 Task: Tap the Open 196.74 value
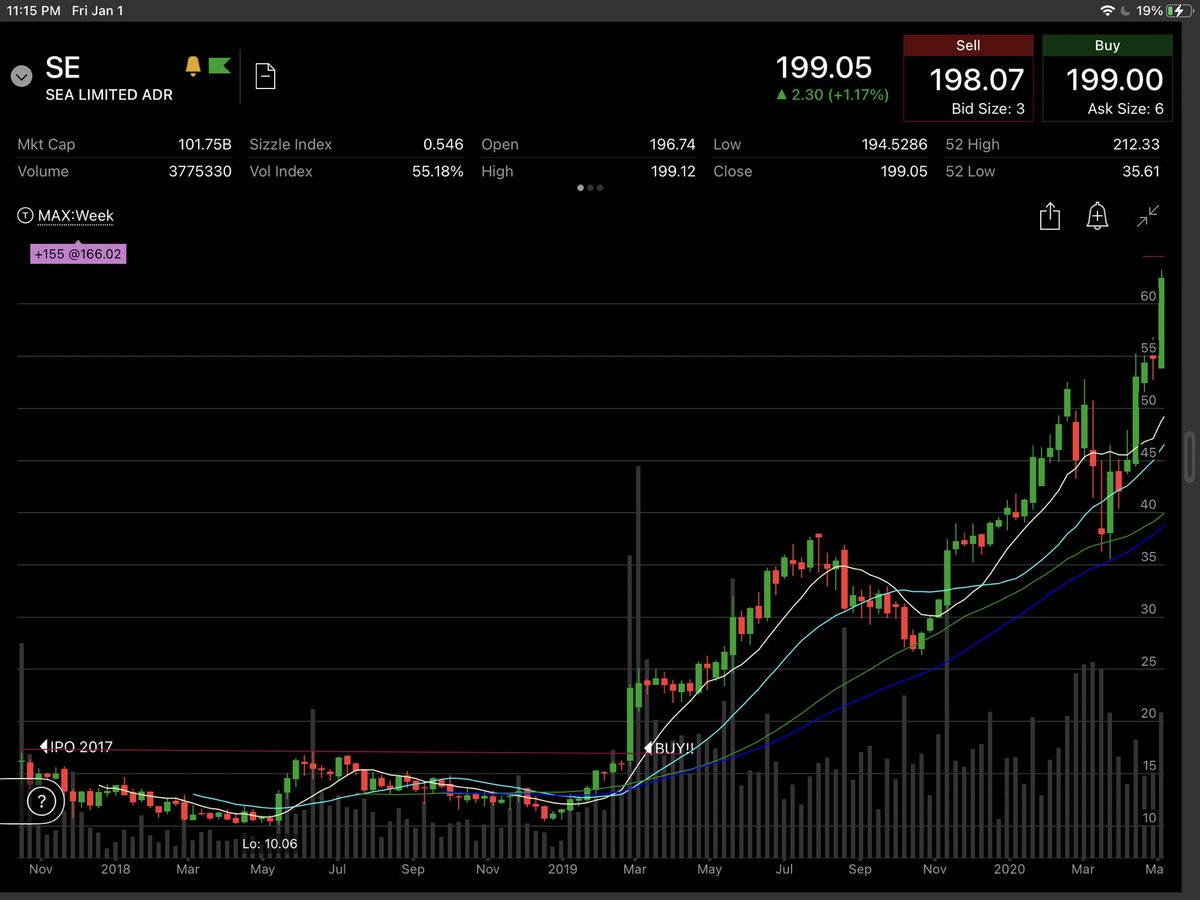[673, 144]
